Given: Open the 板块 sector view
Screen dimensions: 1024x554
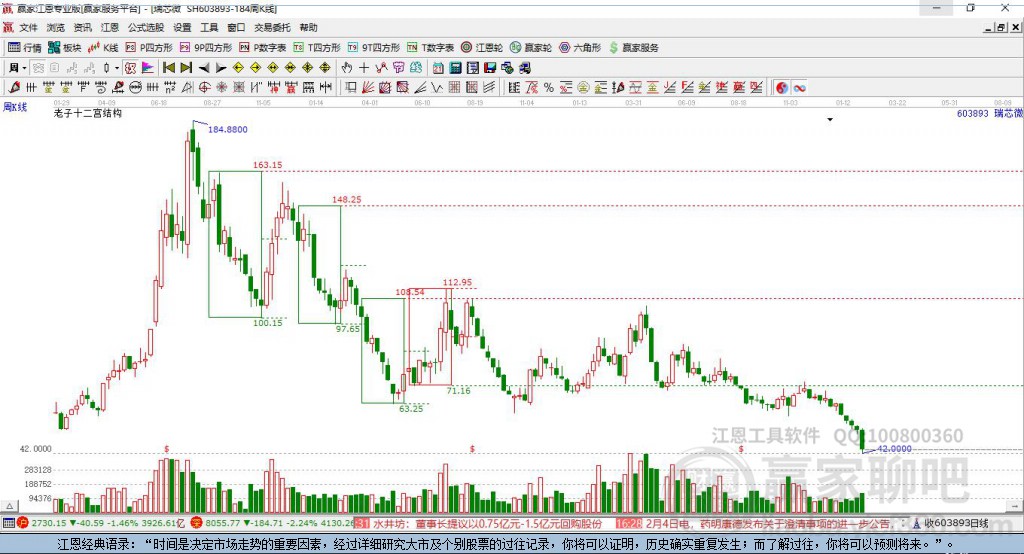Looking at the screenshot, I should coord(65,47).
